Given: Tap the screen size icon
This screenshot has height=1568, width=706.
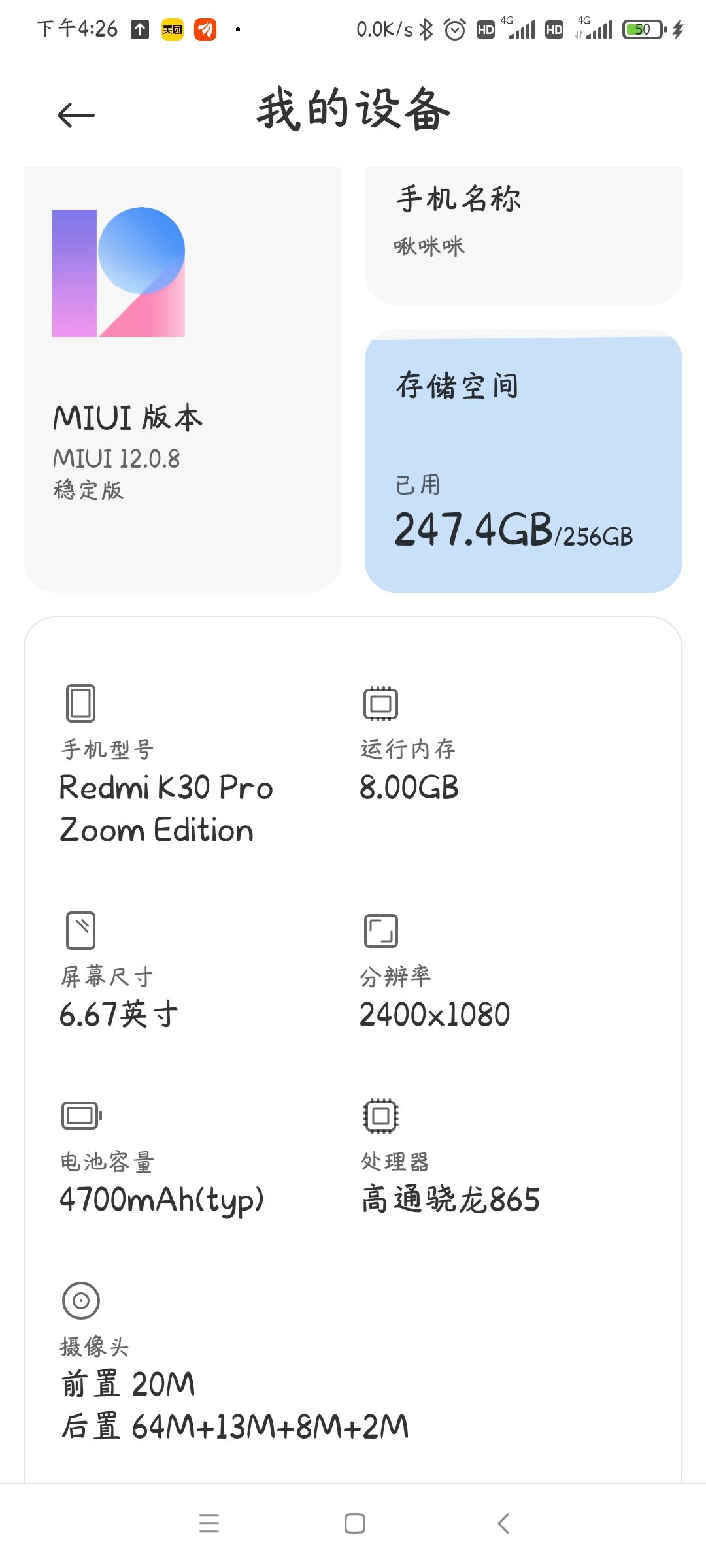Looking at the screenshot, I should 80,930.
